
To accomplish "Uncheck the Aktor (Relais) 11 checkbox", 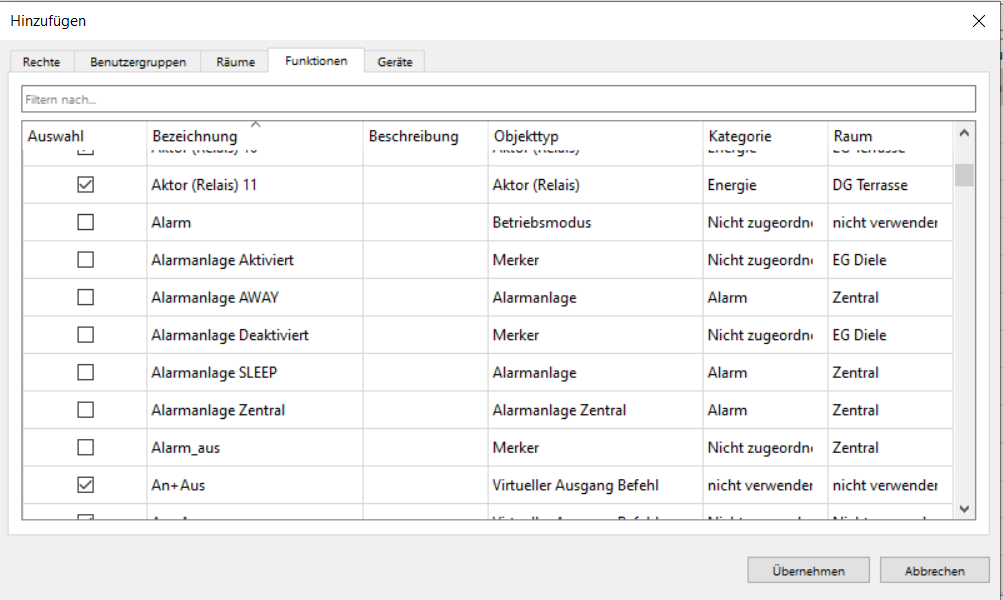I will click(x=86, y=185).
